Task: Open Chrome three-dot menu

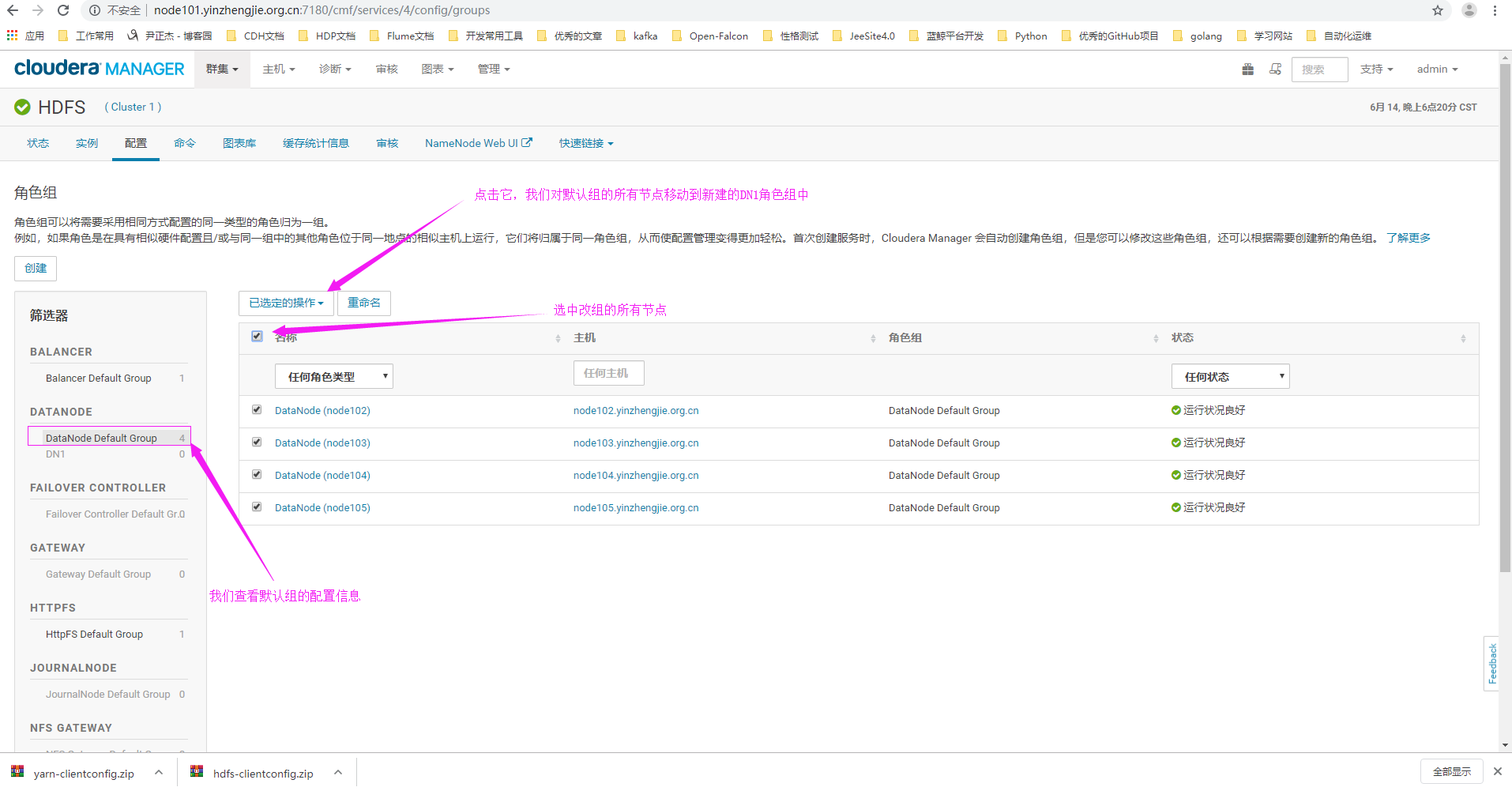Action: click(x=1495, y=10)
